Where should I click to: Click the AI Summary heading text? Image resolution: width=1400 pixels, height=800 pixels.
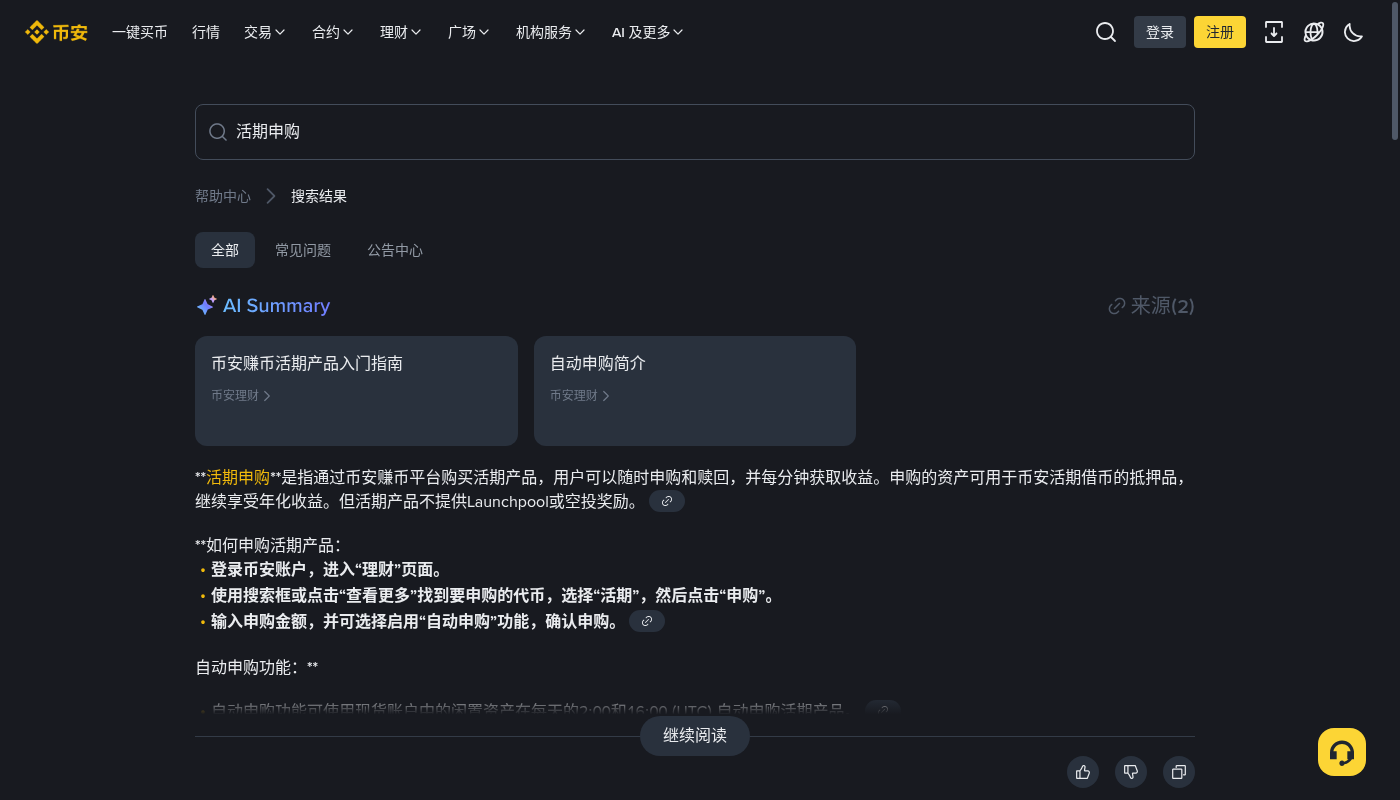pos(276,306)
